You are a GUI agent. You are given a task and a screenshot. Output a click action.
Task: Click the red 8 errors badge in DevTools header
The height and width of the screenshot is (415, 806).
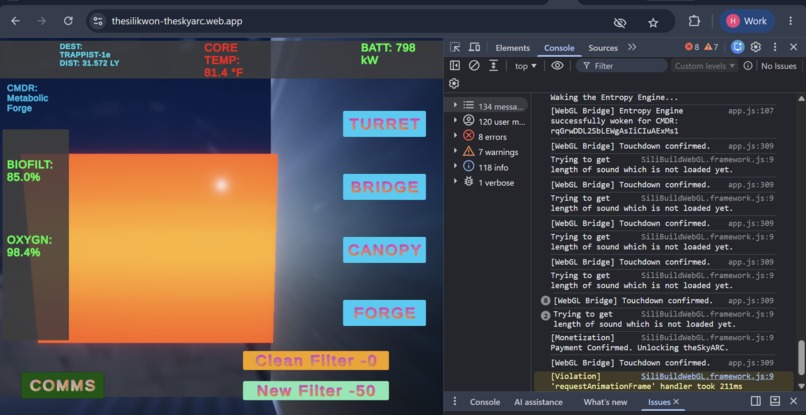692,47
